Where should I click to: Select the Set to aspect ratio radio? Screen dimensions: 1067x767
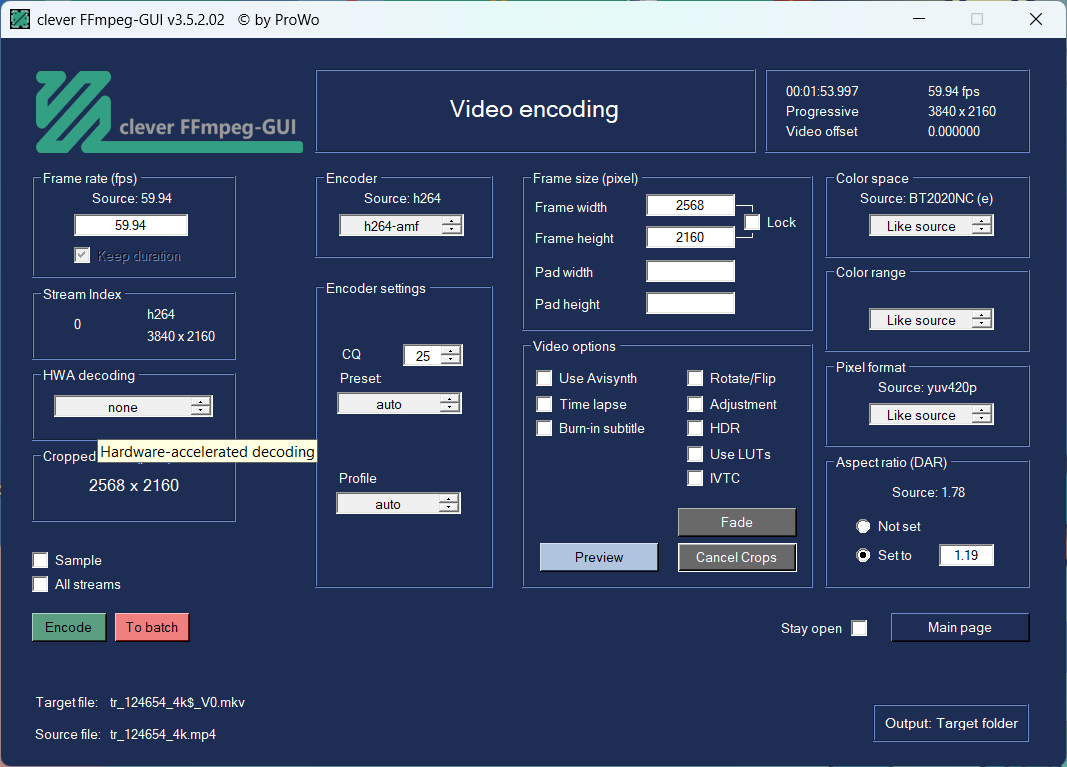click(863, 555)
